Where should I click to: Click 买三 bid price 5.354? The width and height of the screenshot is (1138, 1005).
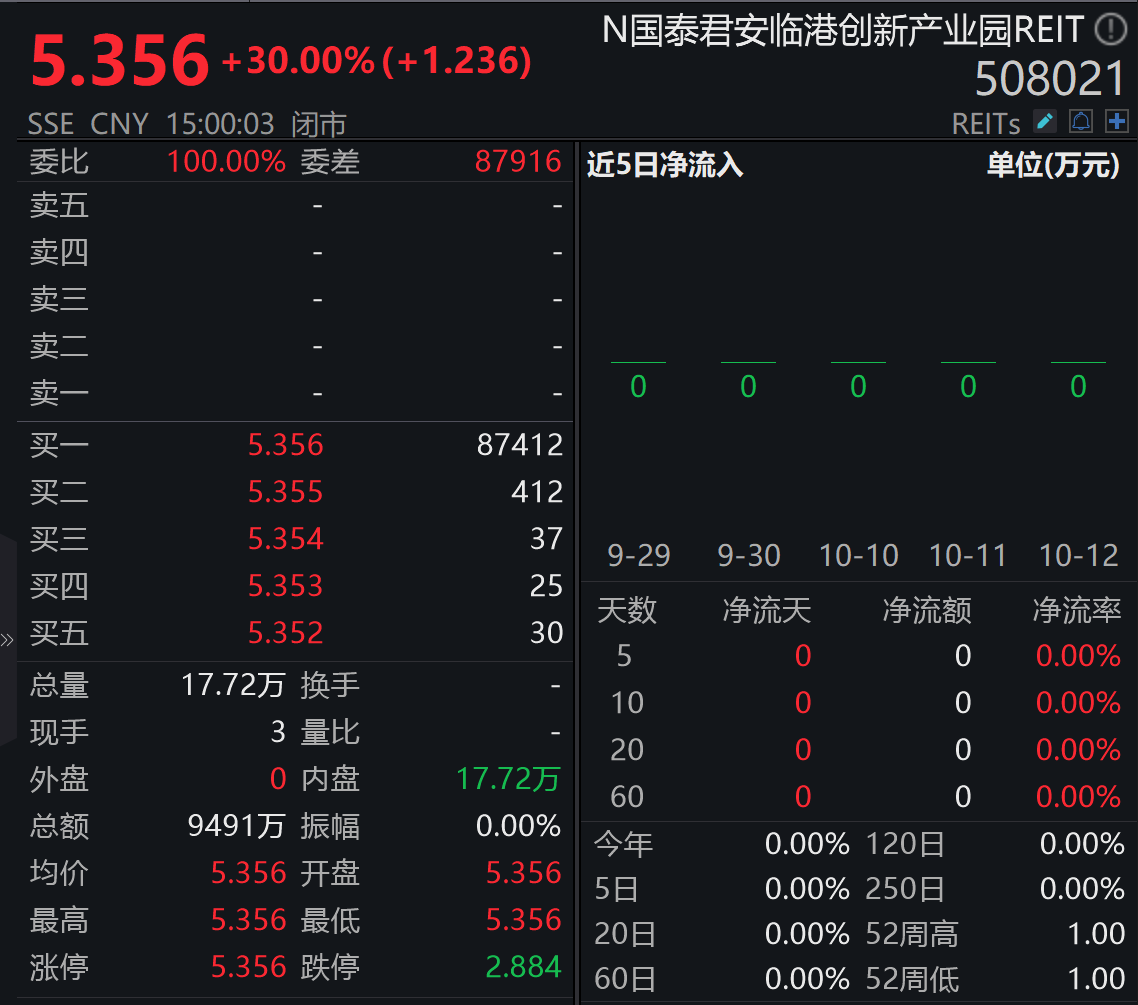pos(285,538)
